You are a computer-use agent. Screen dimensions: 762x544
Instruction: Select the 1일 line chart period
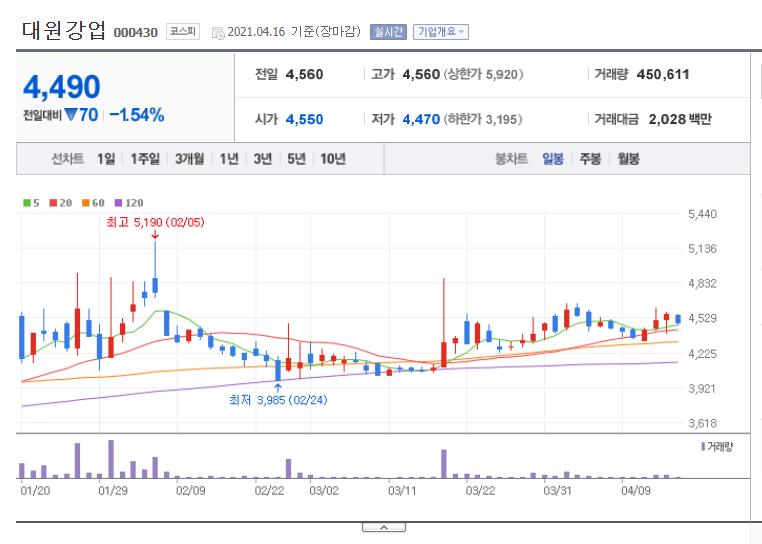point(106,158)
